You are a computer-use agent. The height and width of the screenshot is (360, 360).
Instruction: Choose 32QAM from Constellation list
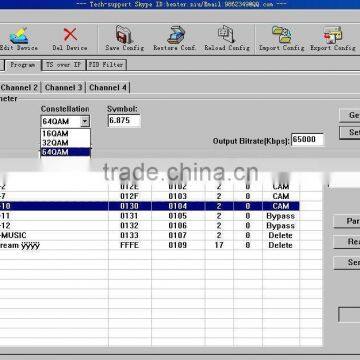(x=65, y=143)
